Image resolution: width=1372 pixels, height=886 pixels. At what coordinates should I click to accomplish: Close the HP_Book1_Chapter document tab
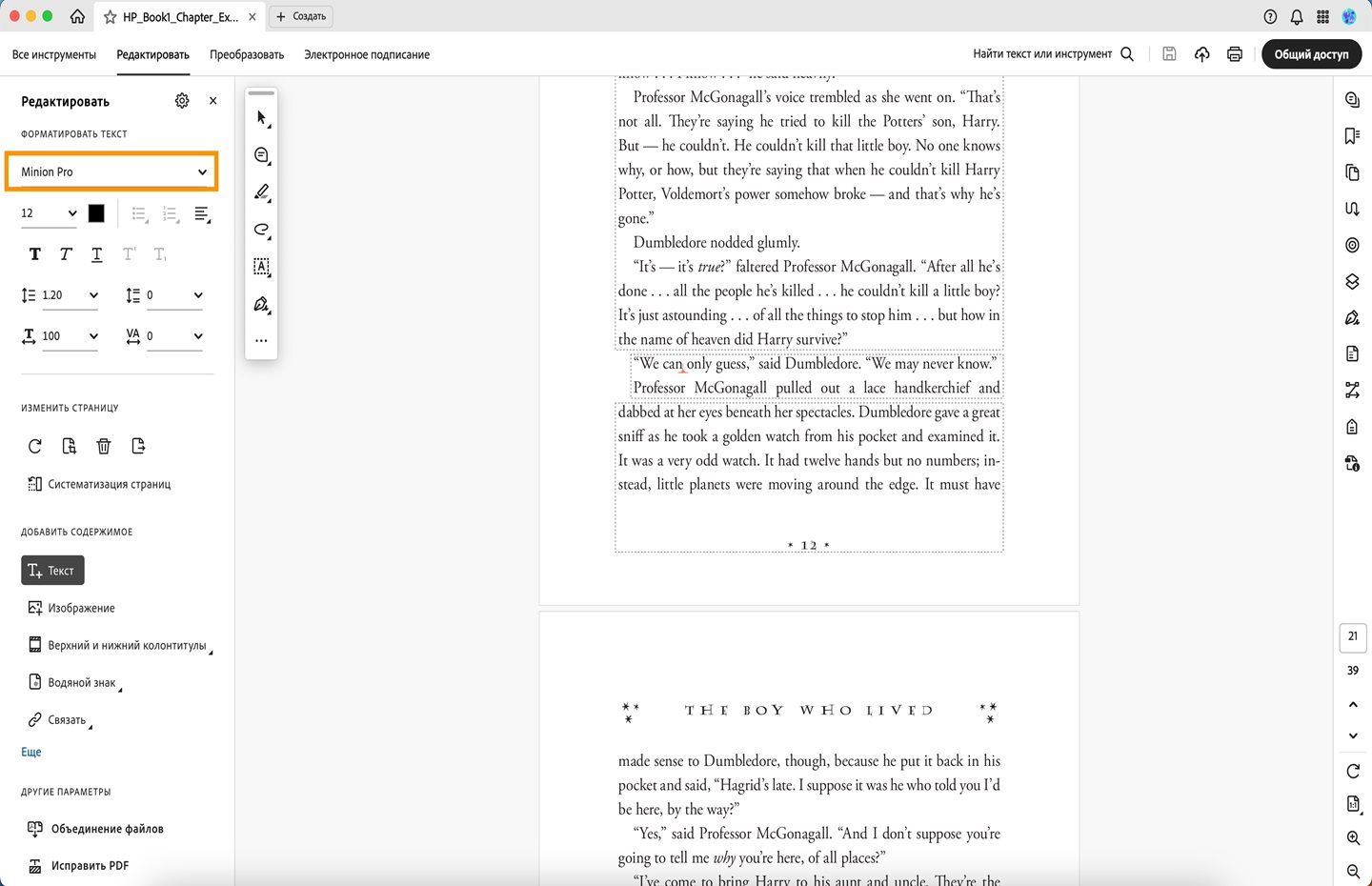252,16
